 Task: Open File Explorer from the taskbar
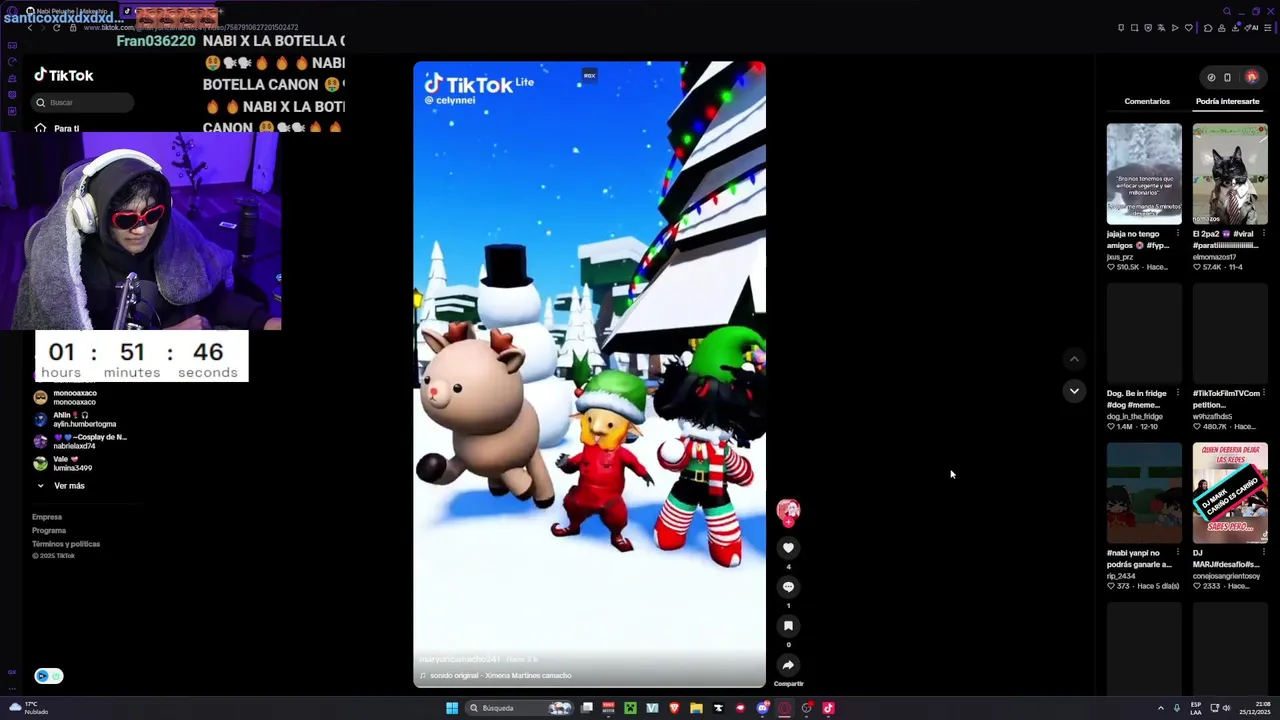click(x=696, y=708)
